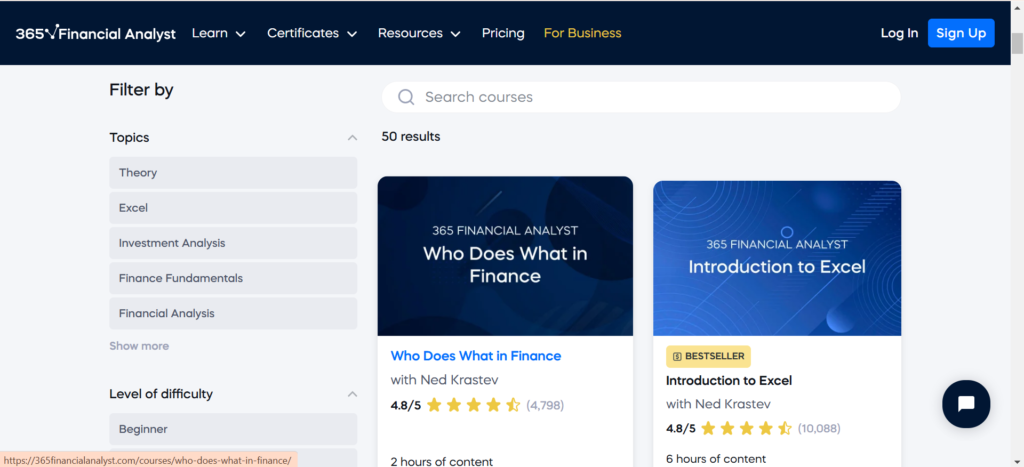Go to the Pricing page

(503, 33)
